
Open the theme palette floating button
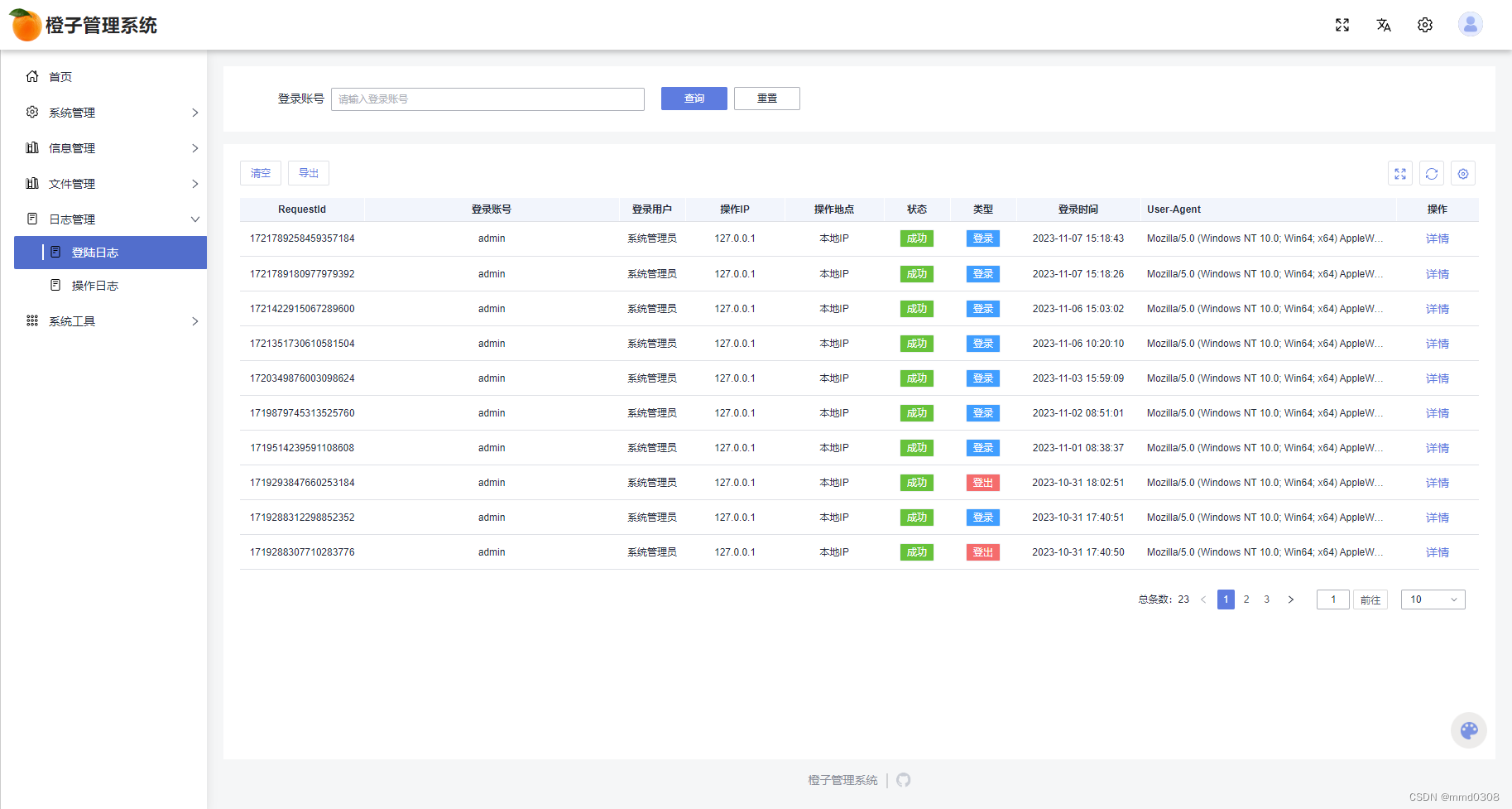click(1469, 730)
